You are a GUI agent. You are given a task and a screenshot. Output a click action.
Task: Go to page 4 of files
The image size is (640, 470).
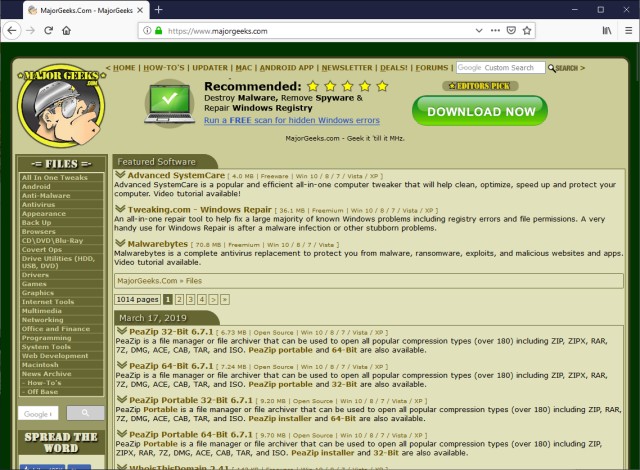[x=202, y=299]
